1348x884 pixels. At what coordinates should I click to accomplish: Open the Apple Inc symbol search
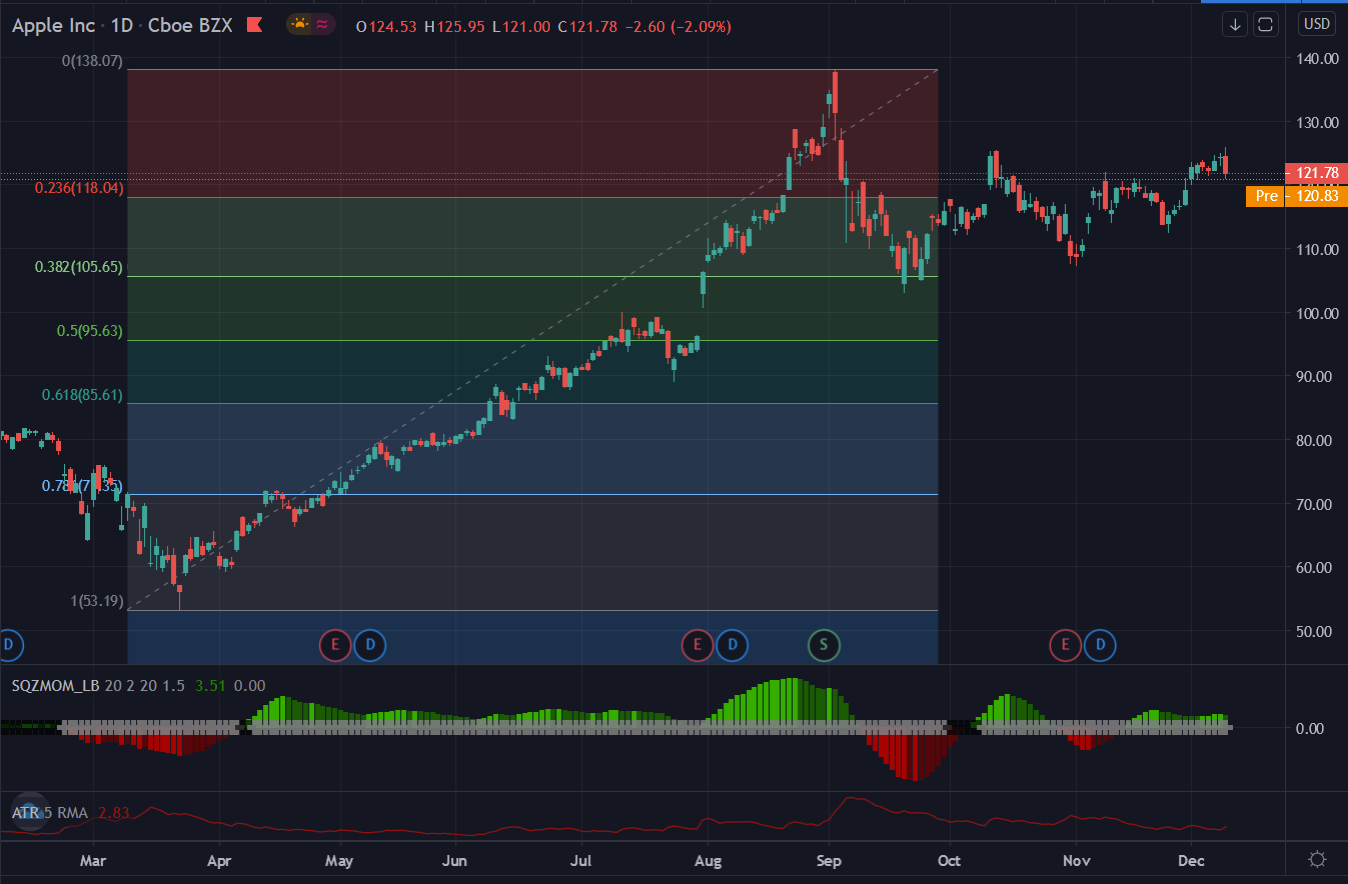point(53,25)
